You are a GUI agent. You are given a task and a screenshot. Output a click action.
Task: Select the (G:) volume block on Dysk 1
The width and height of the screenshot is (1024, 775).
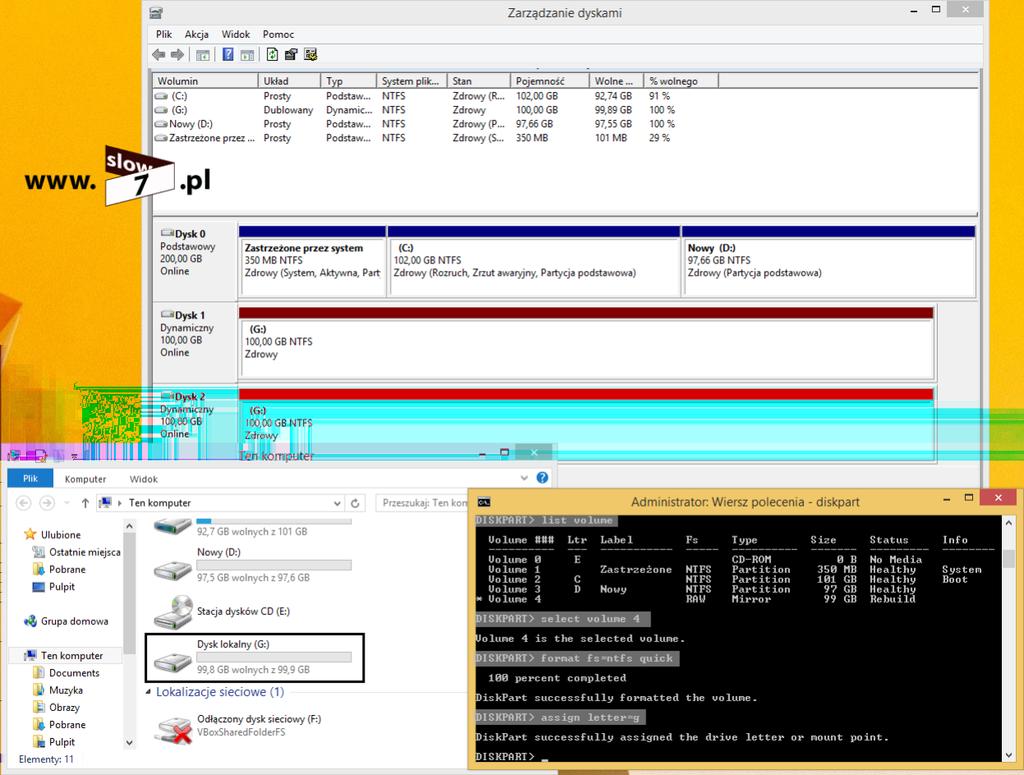click(586, 342)
